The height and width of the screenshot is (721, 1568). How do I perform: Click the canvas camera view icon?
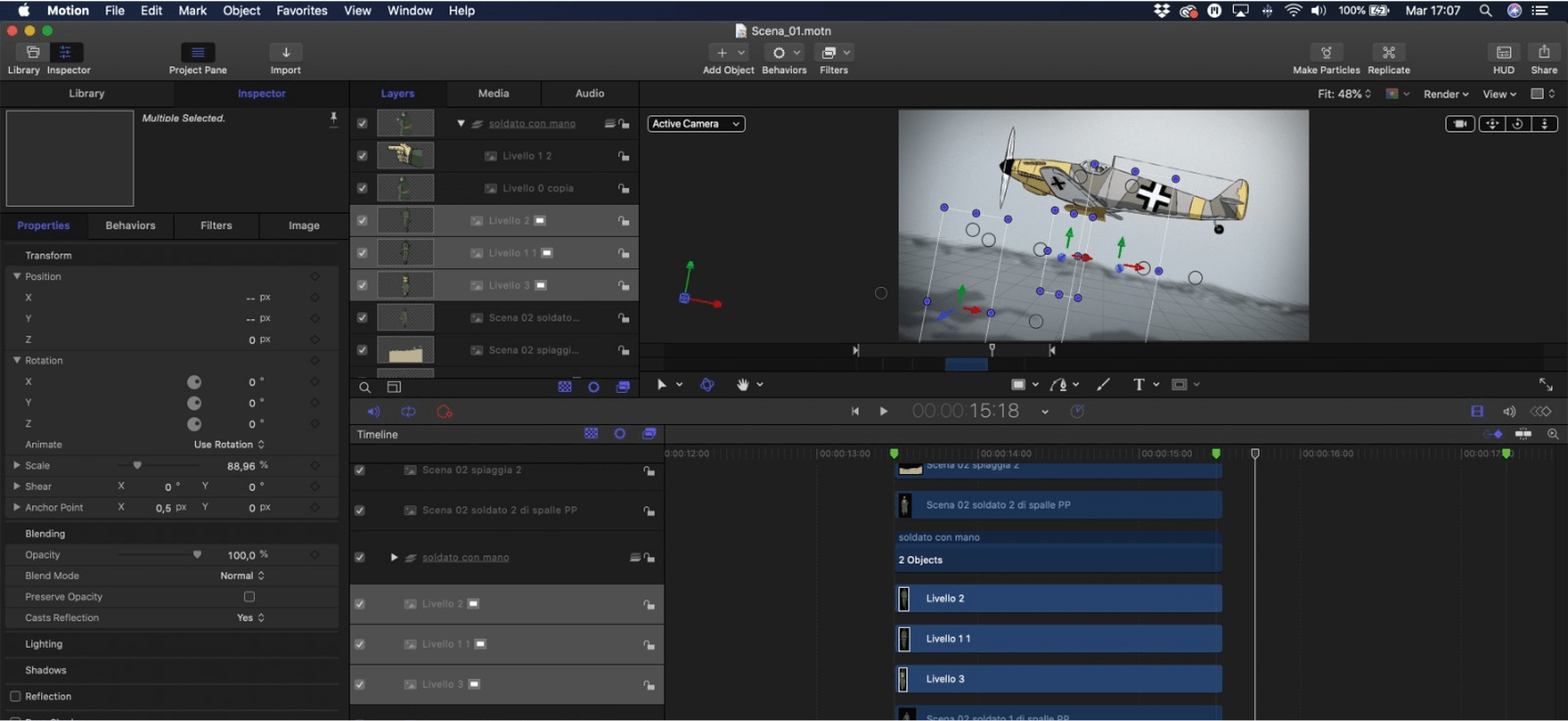click(x=1460, y=123)
